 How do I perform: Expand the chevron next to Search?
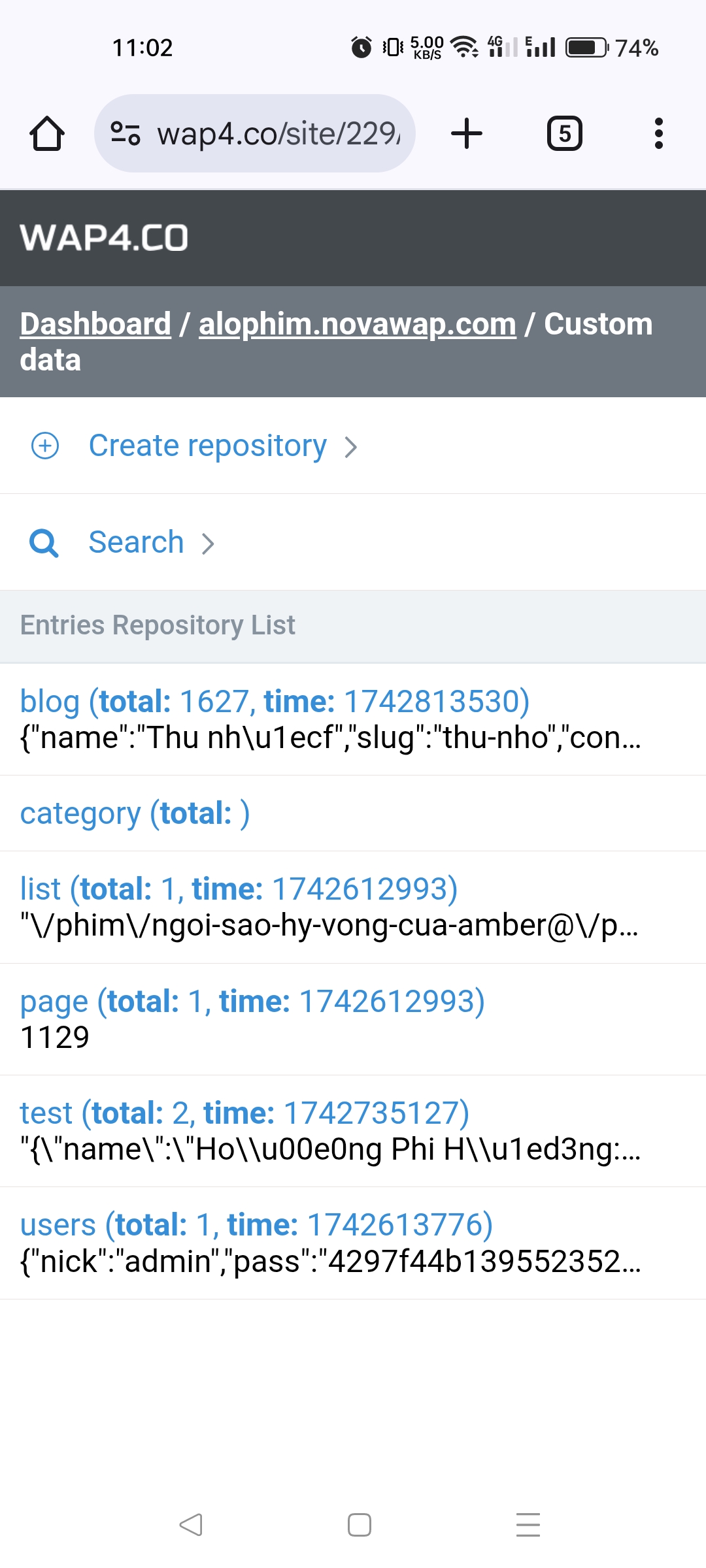point(208,544)
